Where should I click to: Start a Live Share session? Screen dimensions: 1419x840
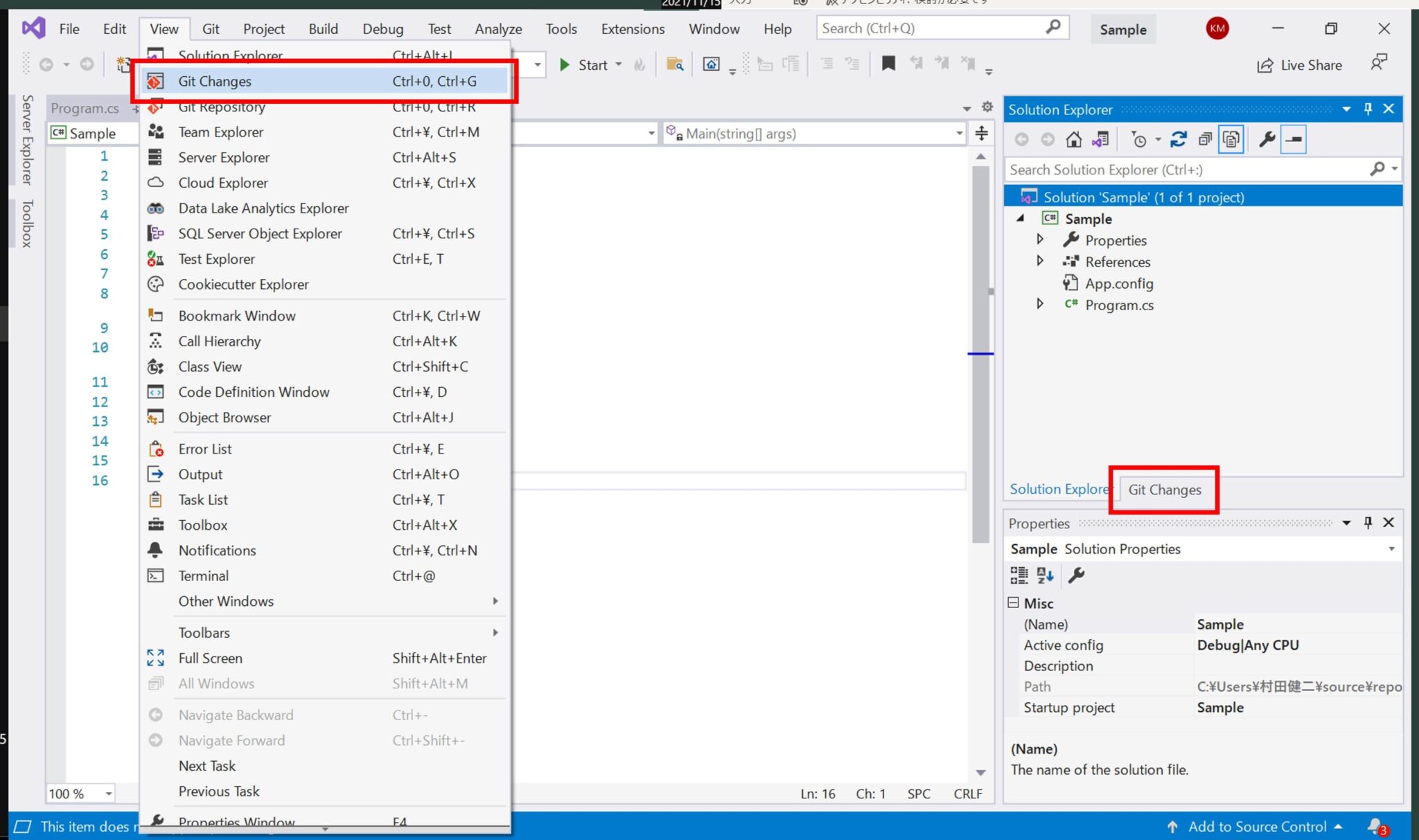pyautogui.click(x=1301, y=64)
